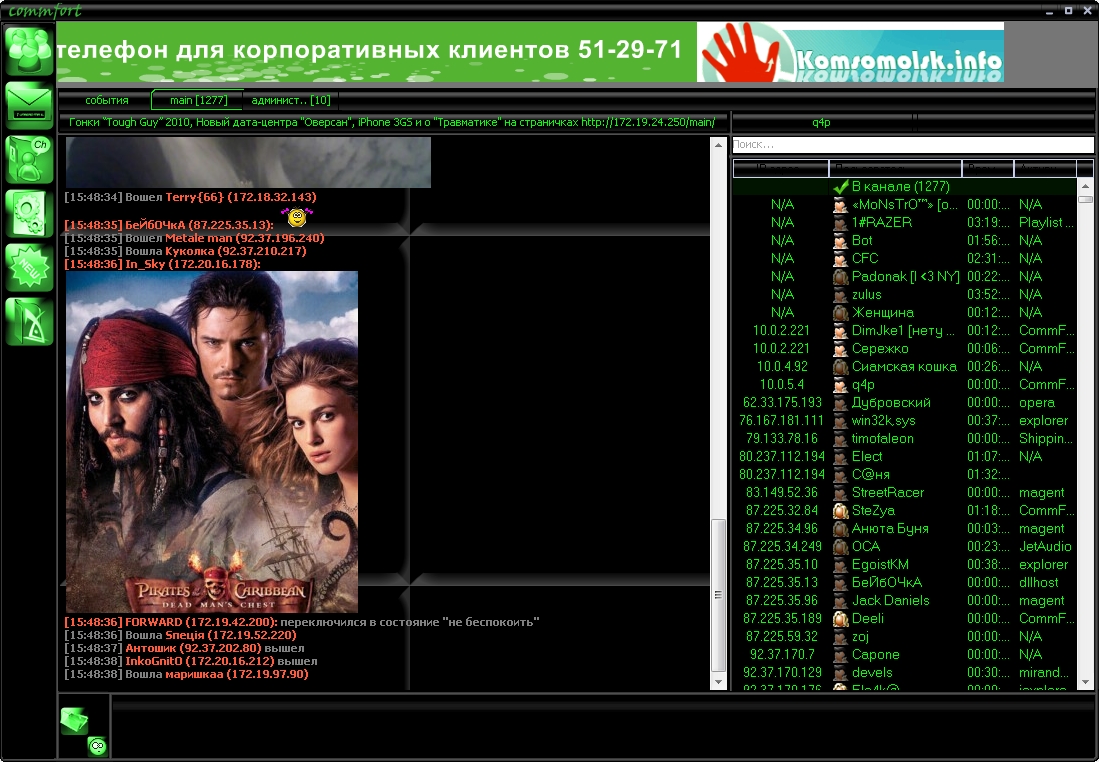Open the администрация [10] tab
The image size is (1099, 762).
pos(291,100)
